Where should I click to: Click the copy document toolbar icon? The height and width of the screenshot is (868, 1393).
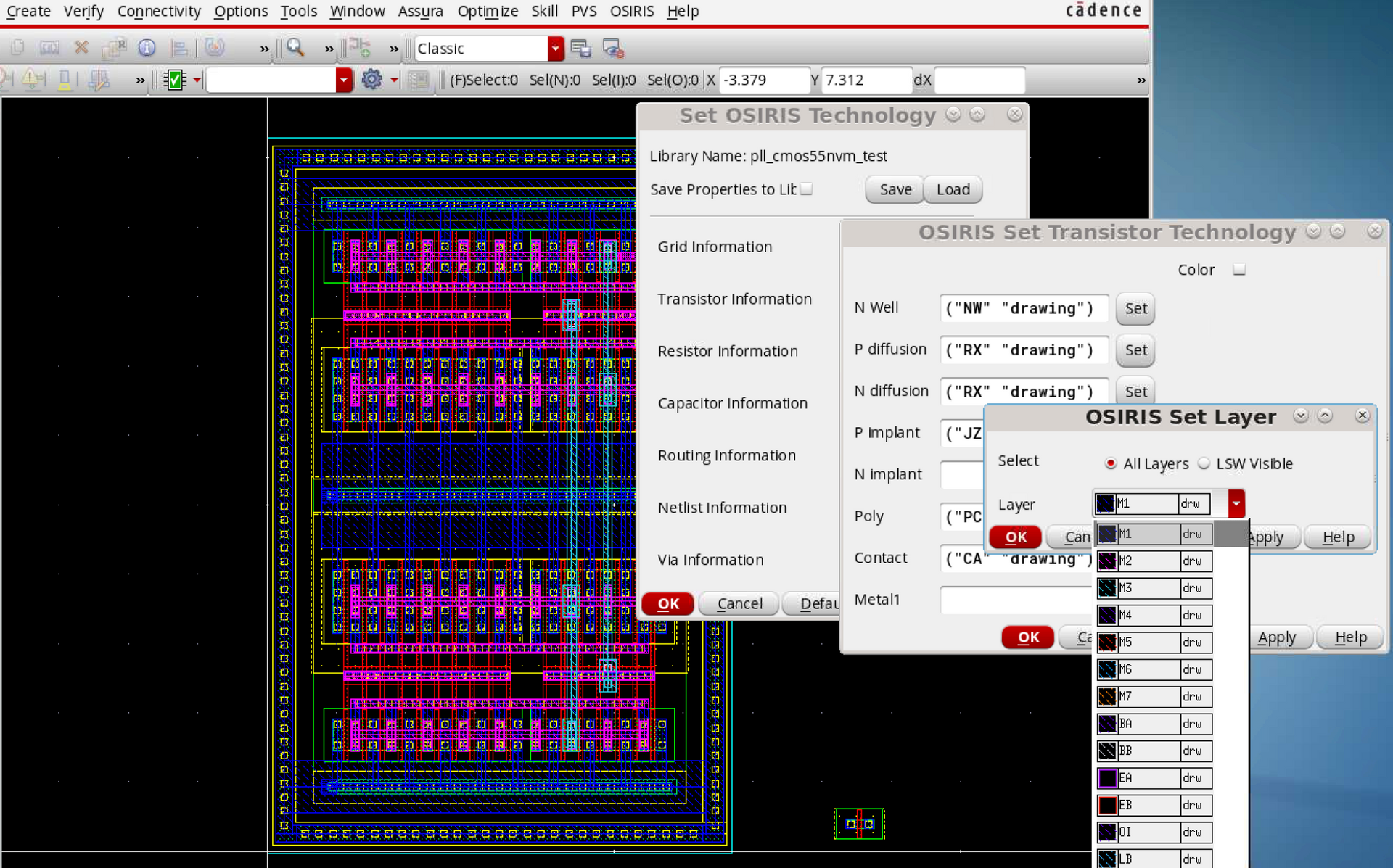tap(17, 48)
